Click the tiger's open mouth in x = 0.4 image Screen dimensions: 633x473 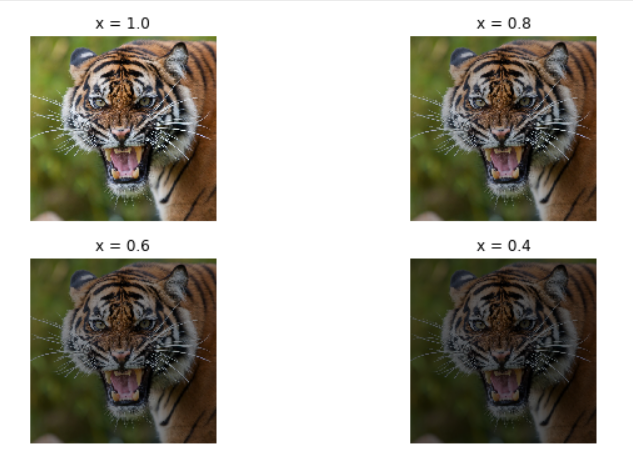[504, 386]
